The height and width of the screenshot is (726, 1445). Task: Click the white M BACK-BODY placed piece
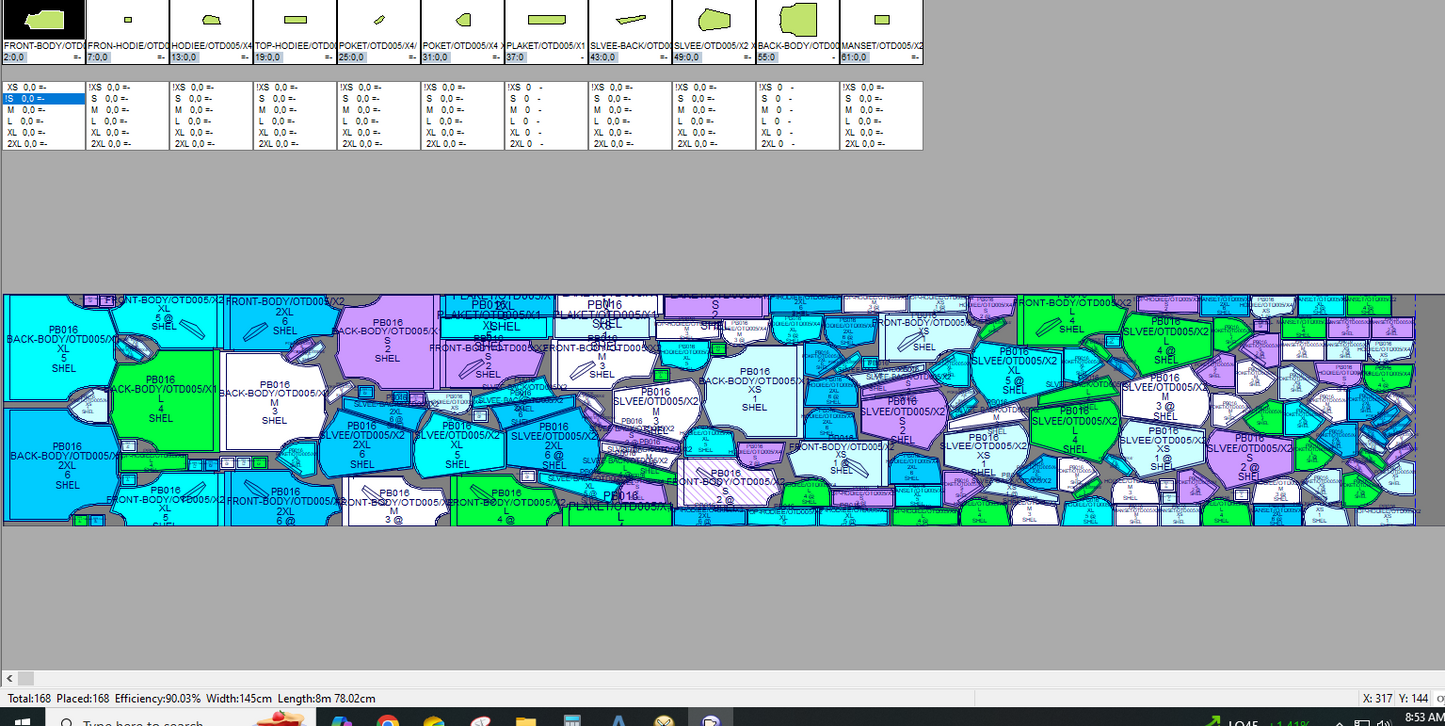274,402
